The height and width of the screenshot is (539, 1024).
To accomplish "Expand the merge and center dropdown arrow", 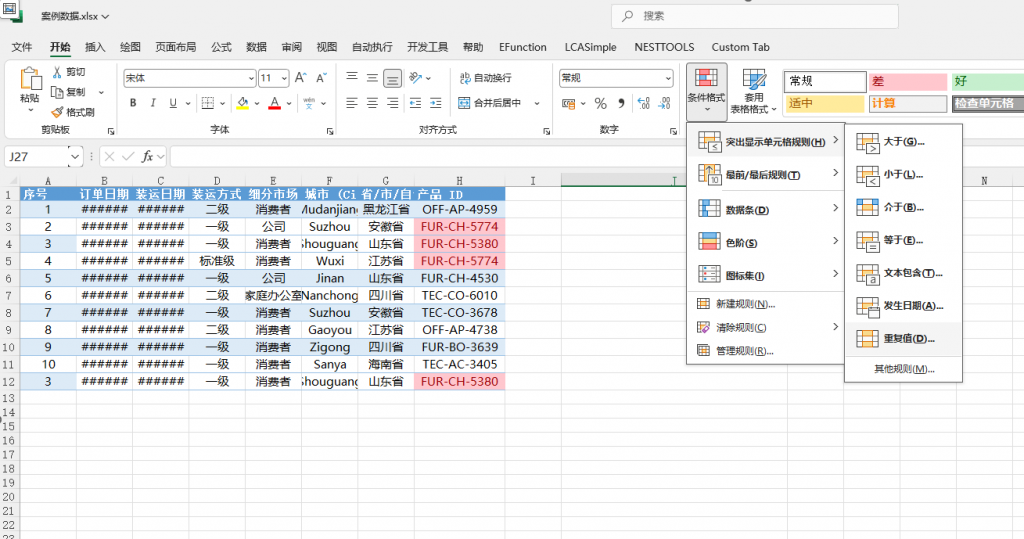I will point(537,103).
